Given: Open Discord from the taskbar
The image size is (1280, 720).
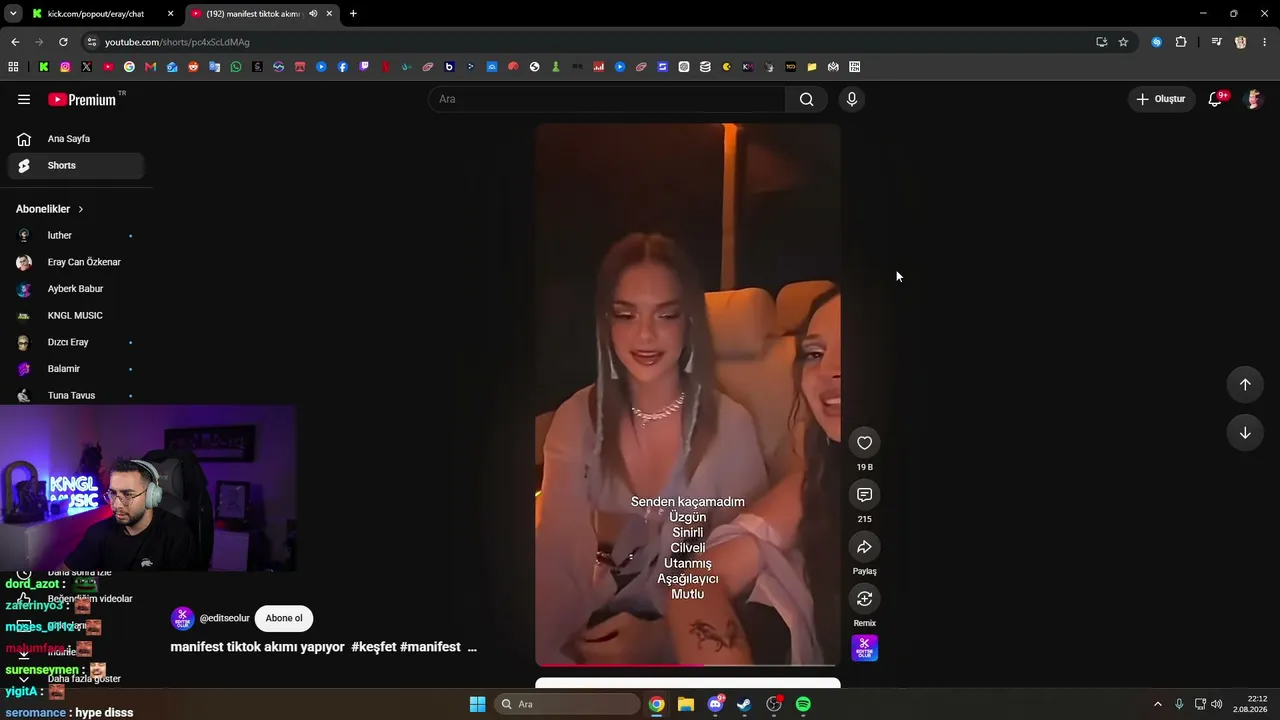Looking at the screenshot, I should click(715, 704).
